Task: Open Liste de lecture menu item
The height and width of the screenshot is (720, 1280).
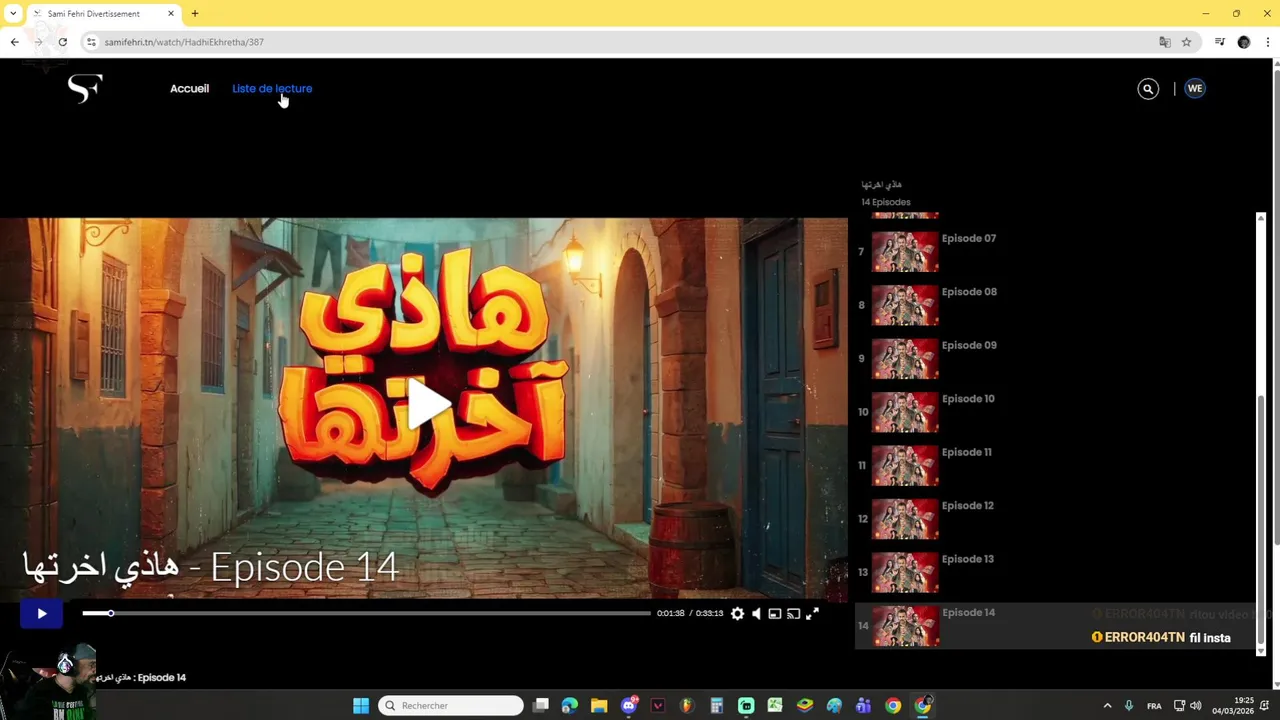Action: (x=272, y=88)
